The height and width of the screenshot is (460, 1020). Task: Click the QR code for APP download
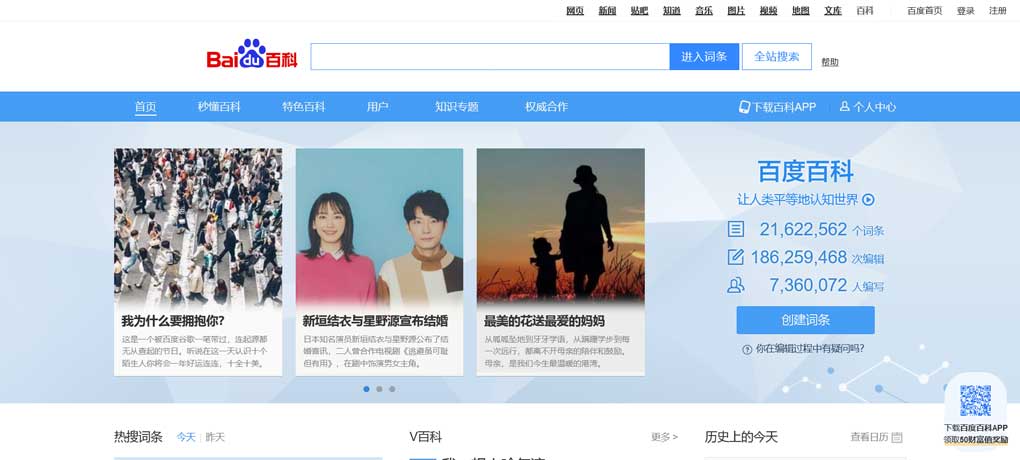[x=975, y=401]
